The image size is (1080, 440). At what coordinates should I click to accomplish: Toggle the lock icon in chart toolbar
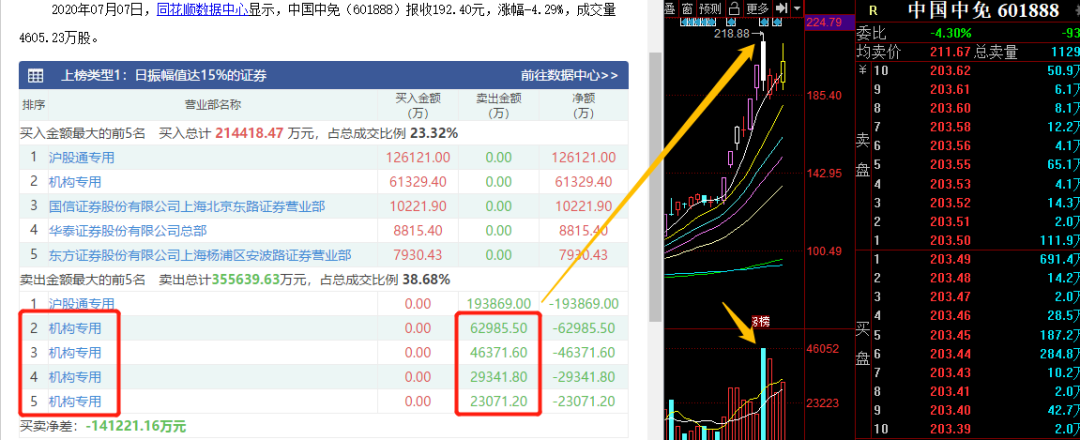pos(734,8)
